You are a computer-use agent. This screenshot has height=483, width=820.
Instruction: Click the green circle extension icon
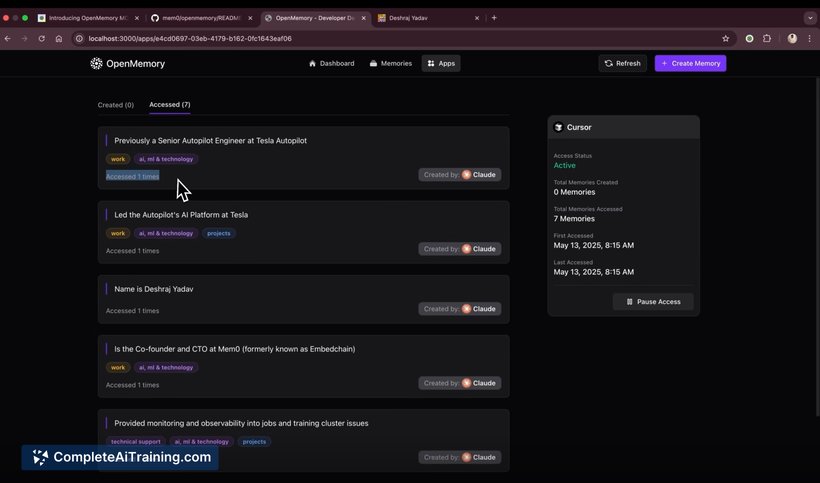click(x=749, y=39)
